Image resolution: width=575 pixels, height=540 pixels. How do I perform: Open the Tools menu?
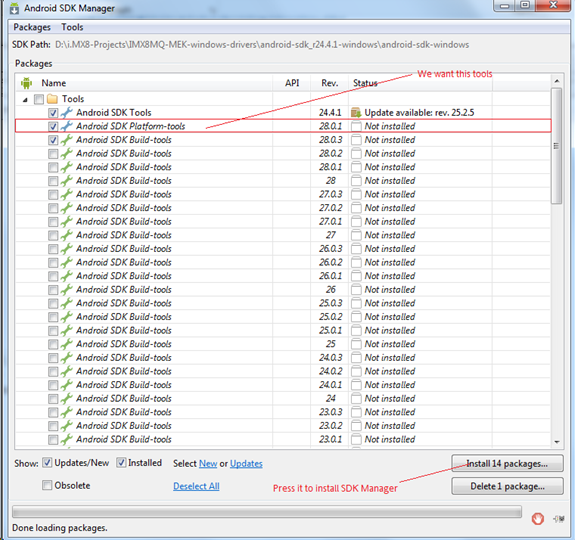tap(72, 27)
